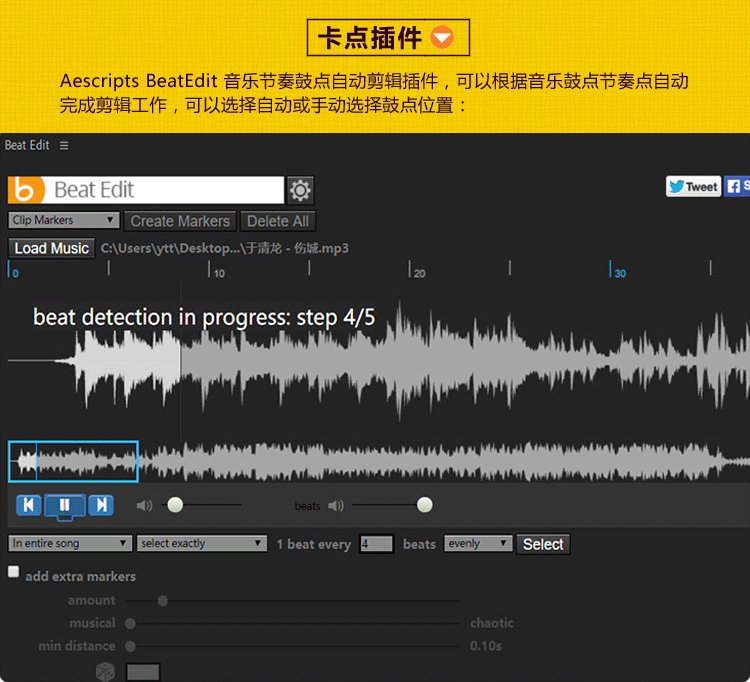750x682 pixels.
Task: Open the Clip Markers dropdown
Action: tap(64, 220)
